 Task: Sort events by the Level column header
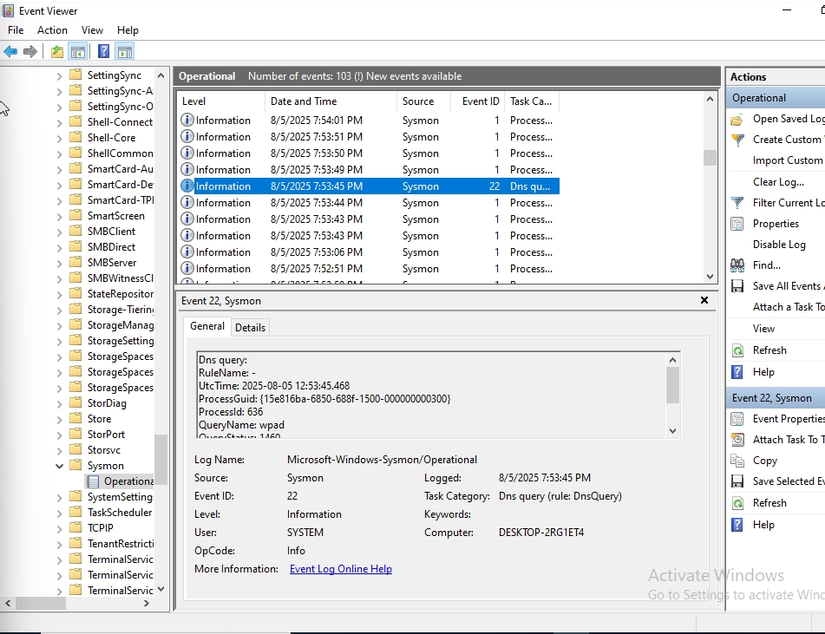pyautogui.click(x=221, y=102)
